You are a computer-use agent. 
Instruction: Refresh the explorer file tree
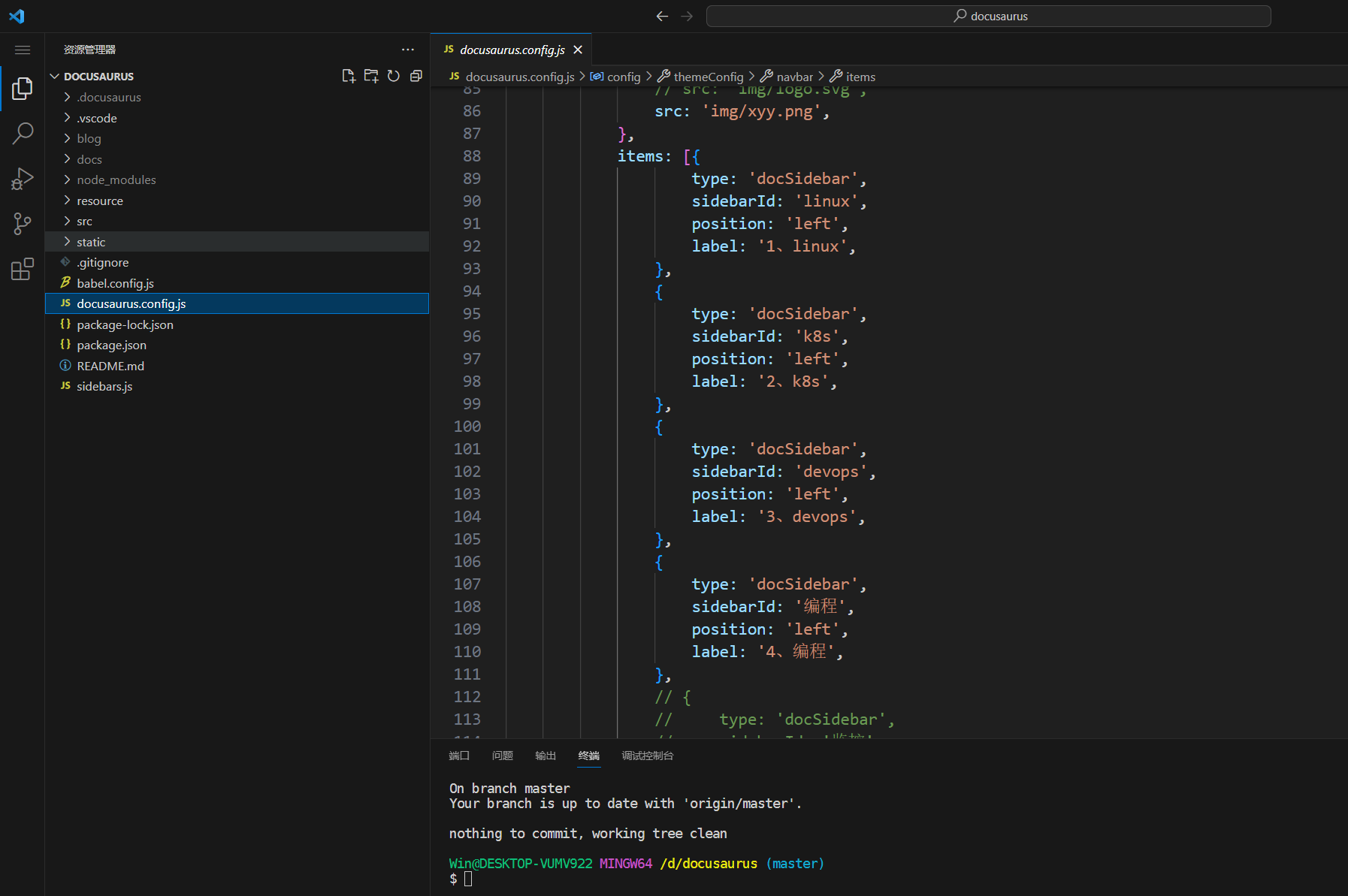coord(394,76)
